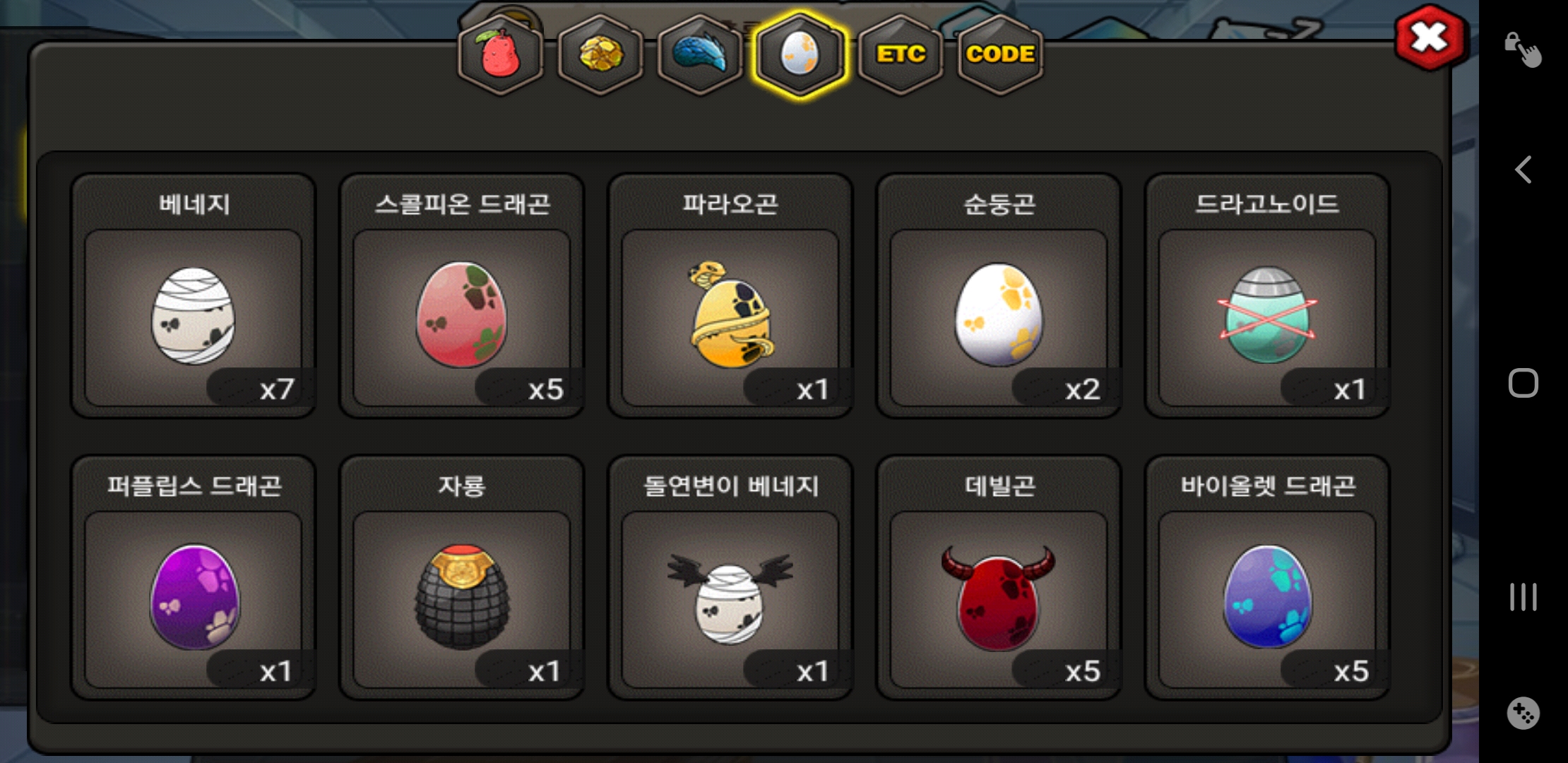Tap the Android back arrow
This screenshot has width=1568, height=763.
(1524, 170)
